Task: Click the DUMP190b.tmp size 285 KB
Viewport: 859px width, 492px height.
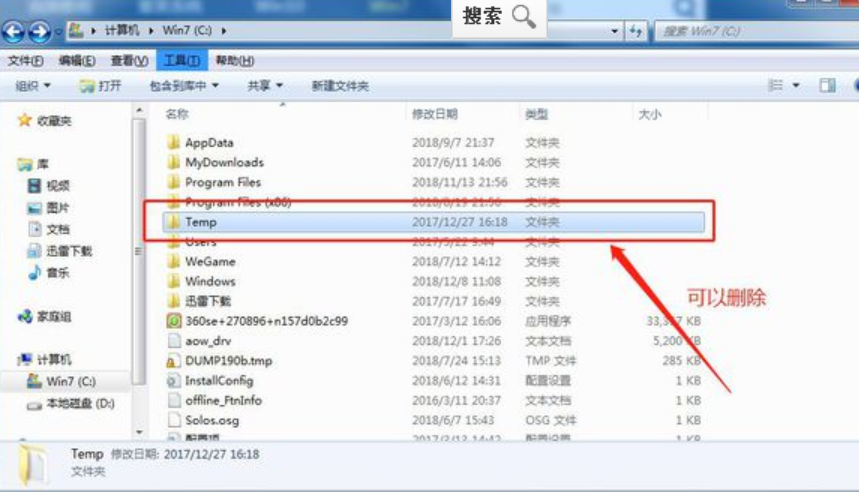Action: [x=681, y=361]
